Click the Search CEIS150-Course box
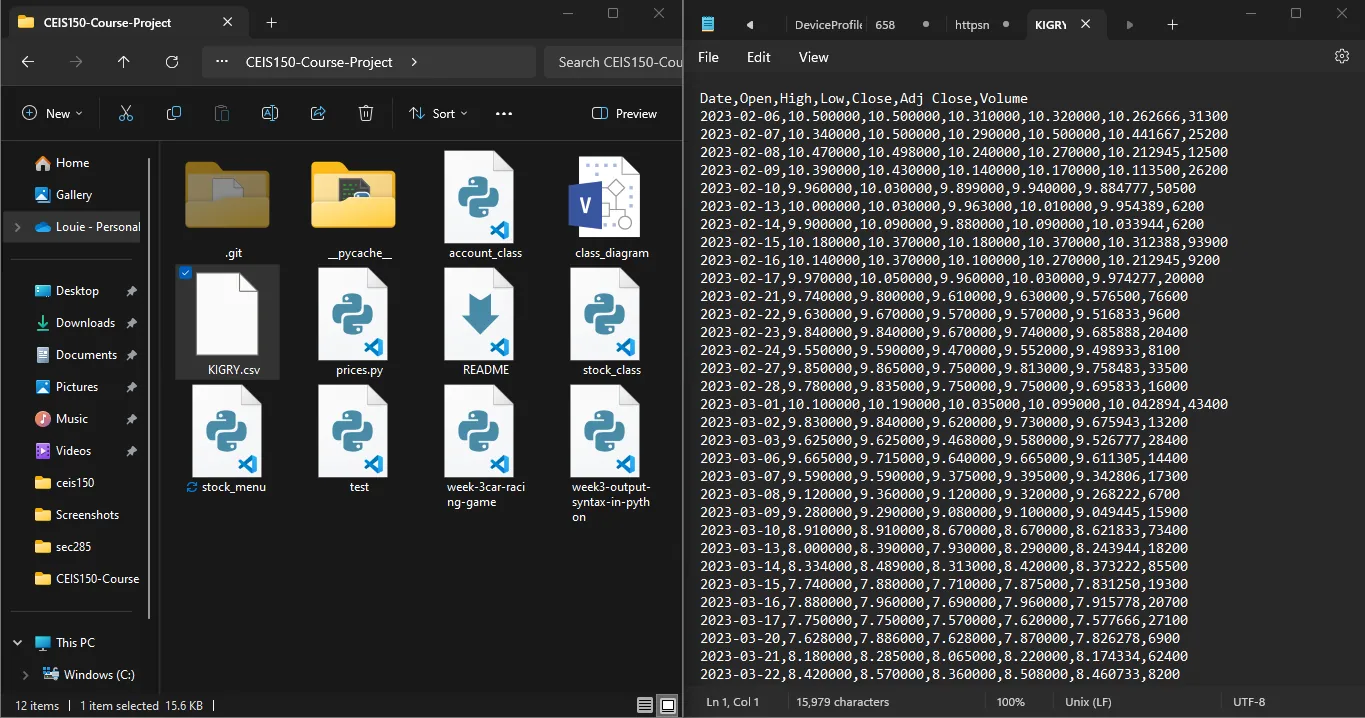Viewport: 1365px width, 718px height. pyautogui.click(x=614, y=62)
